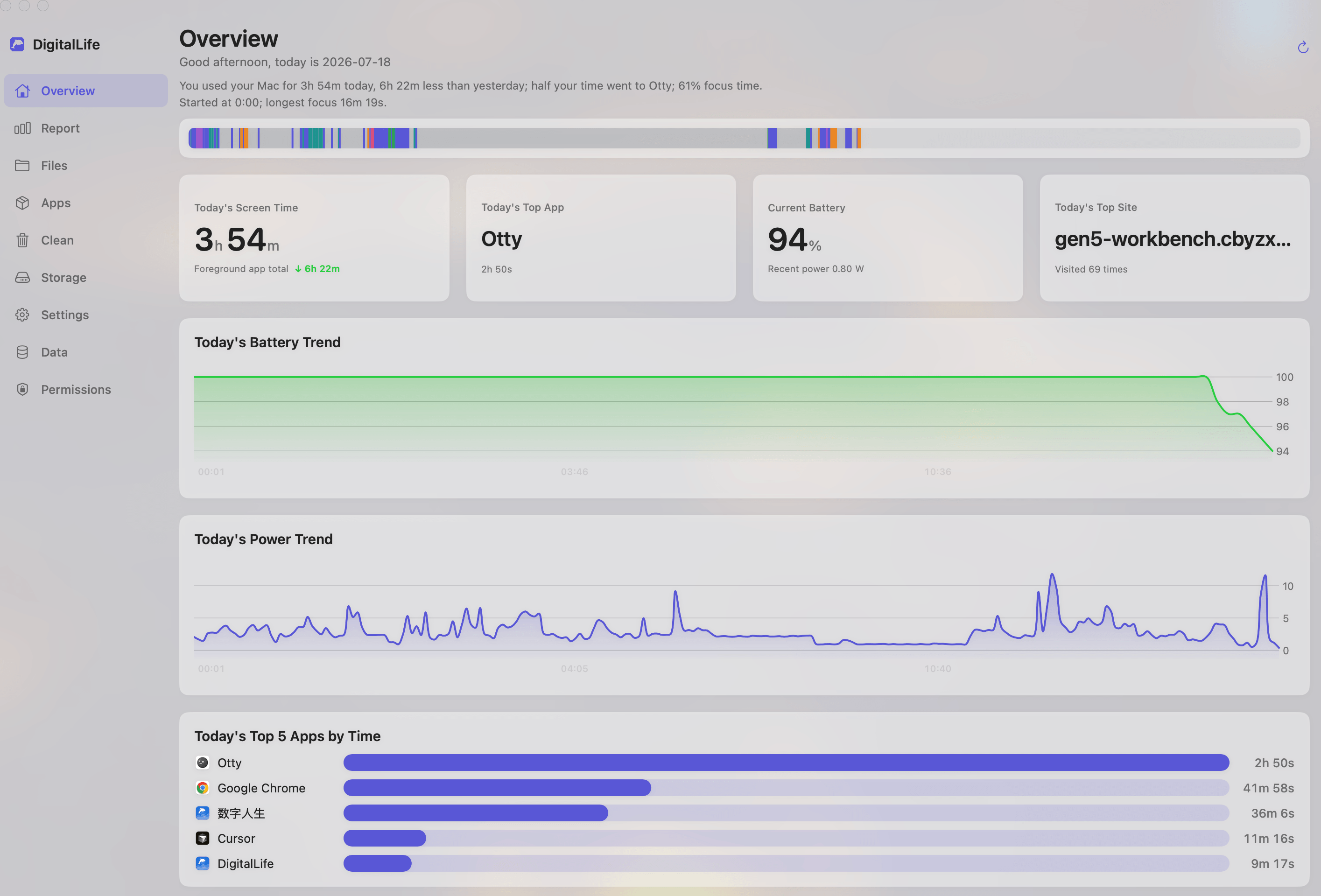Click the Otty usage bar
The width and height of the screenshot is (1321, 896).
(x=786, y=763)
